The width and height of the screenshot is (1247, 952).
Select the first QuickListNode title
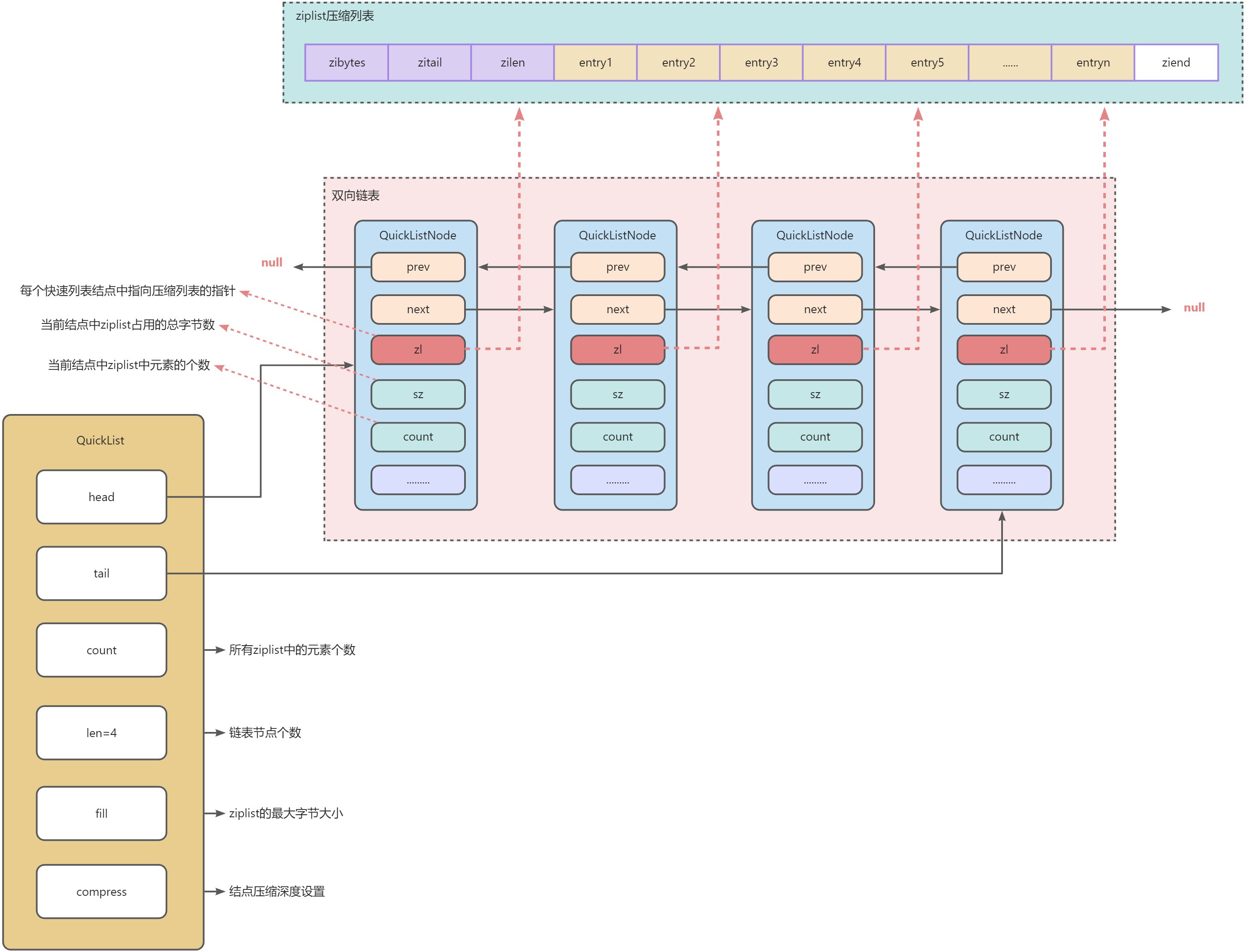click(417, 236)
